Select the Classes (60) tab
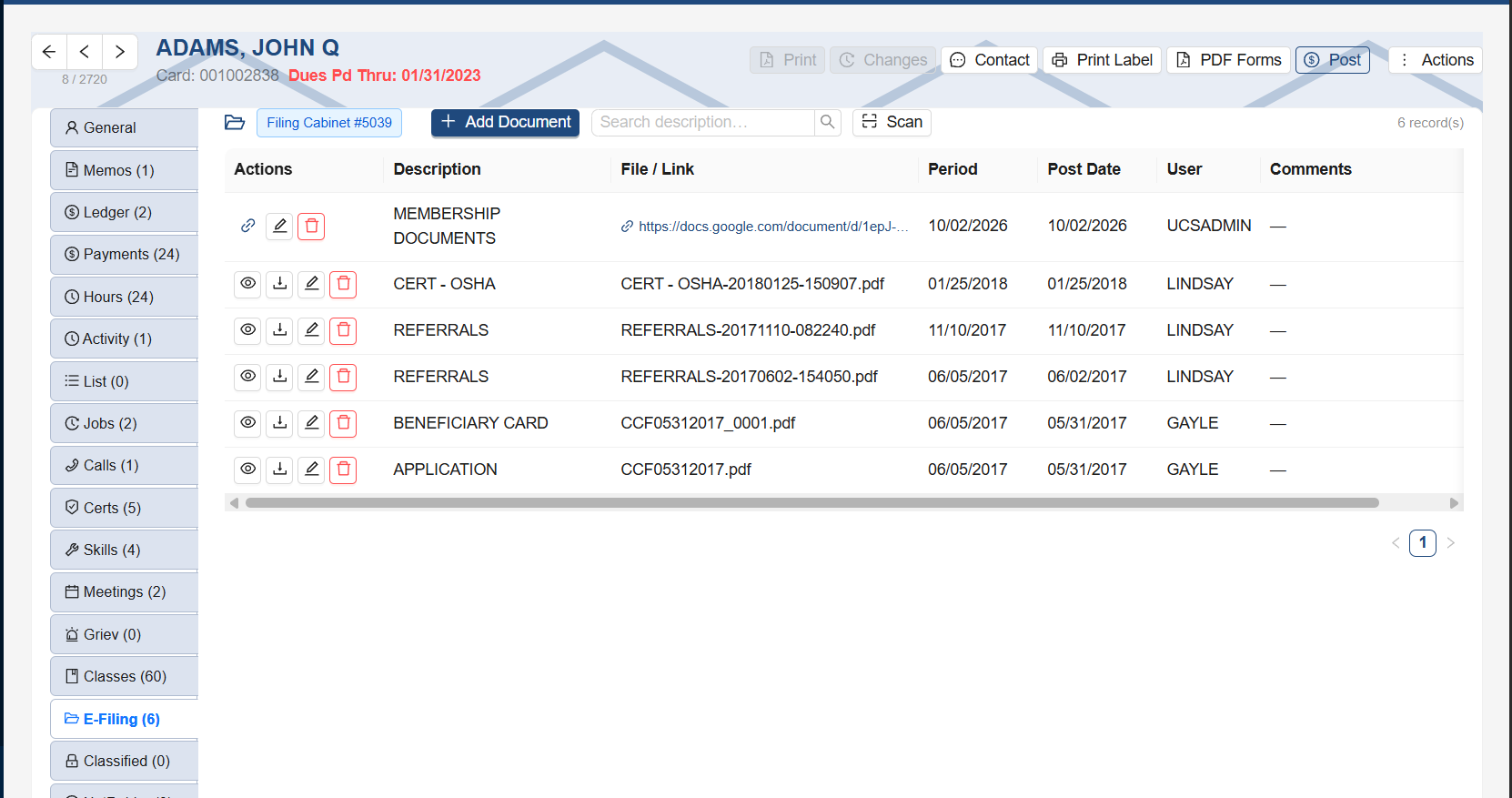 [x=124, y=677]
